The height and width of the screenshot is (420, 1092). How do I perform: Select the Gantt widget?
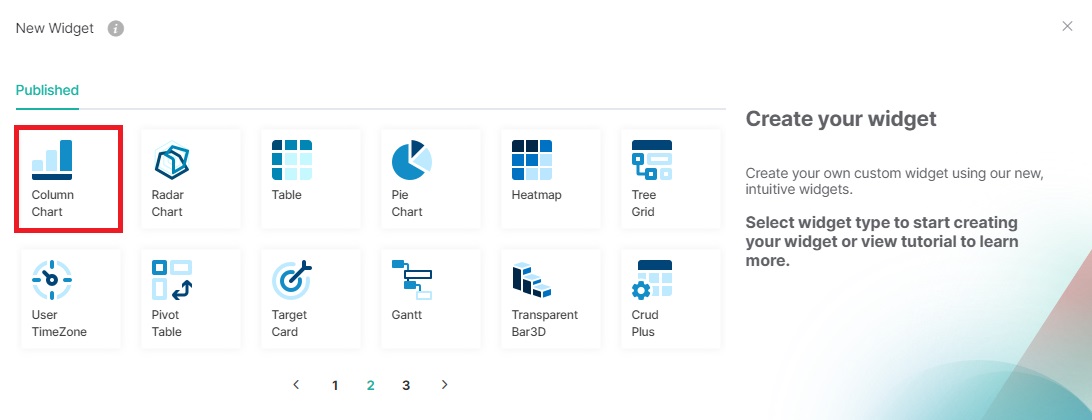click(431, 298)
